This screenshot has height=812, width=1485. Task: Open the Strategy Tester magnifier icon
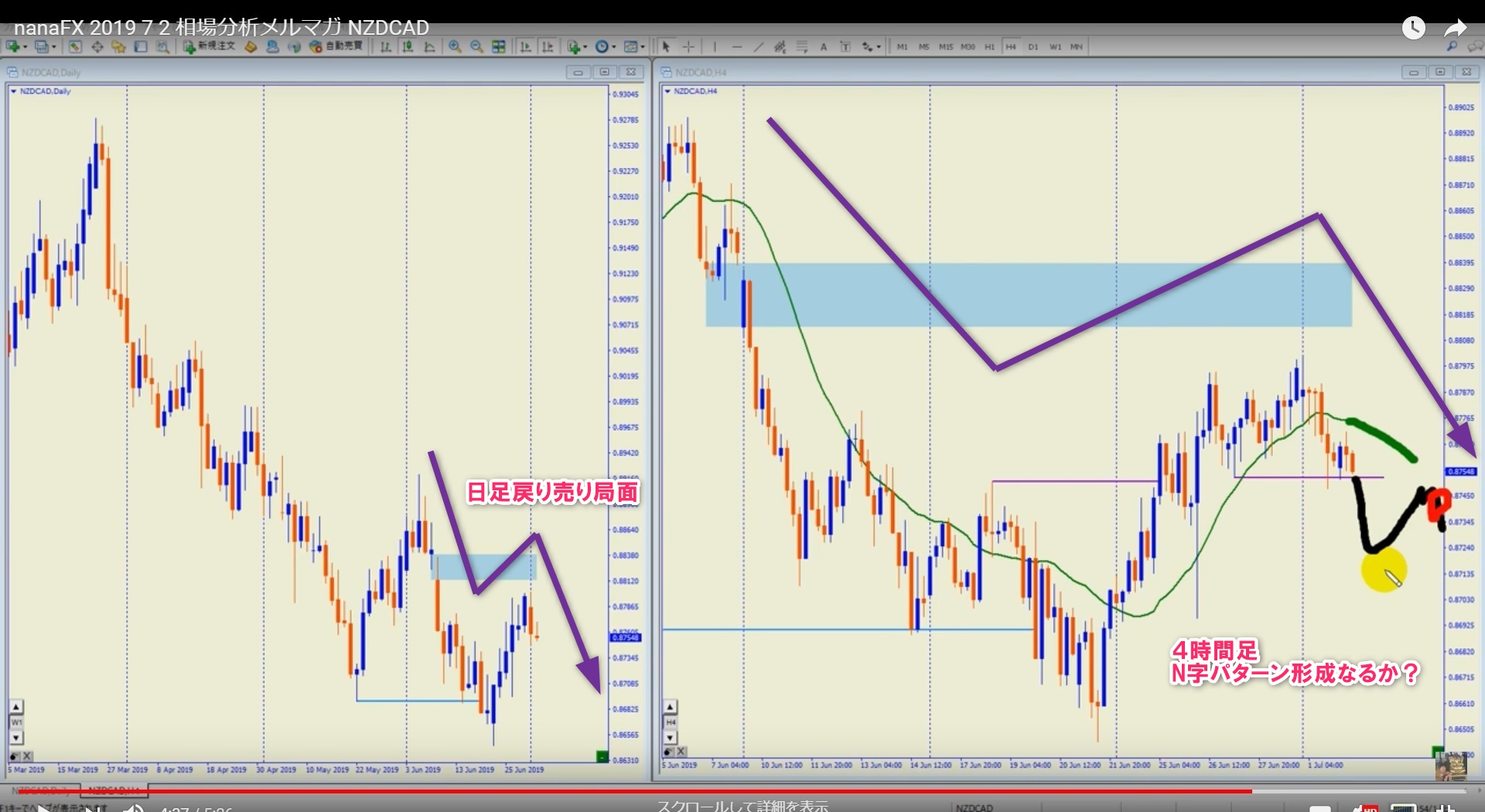(x=162, y=47)
